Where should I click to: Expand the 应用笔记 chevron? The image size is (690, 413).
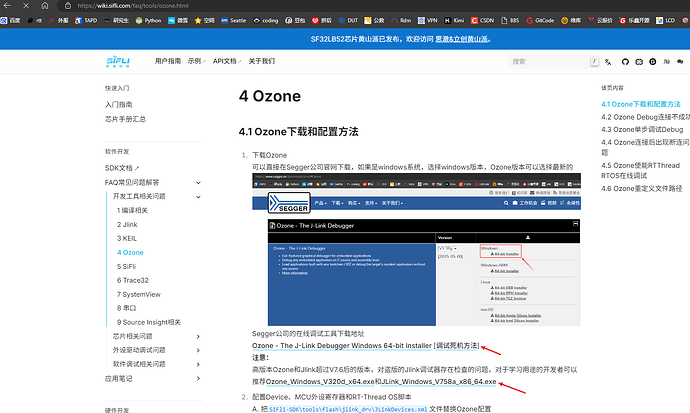coord(198,378)
